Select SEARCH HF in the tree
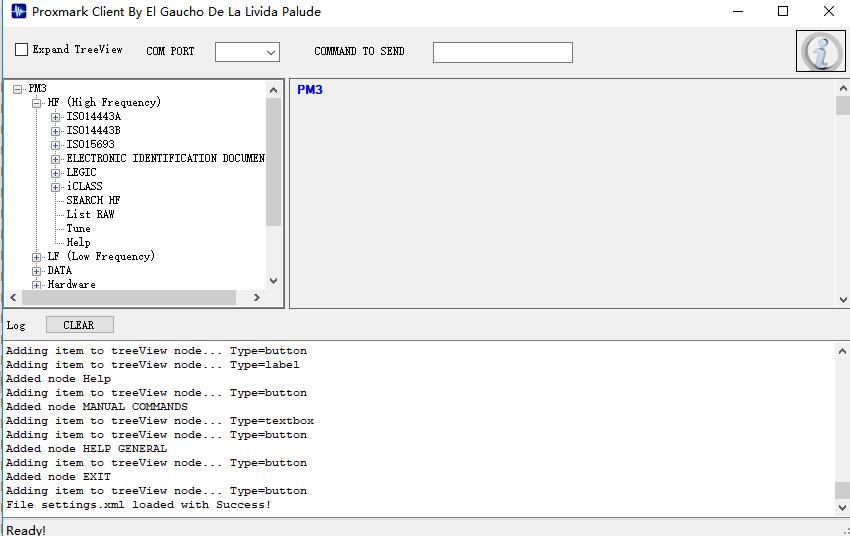Image resolution: width=850 pixels, height=536 pixels. point(93,200)
